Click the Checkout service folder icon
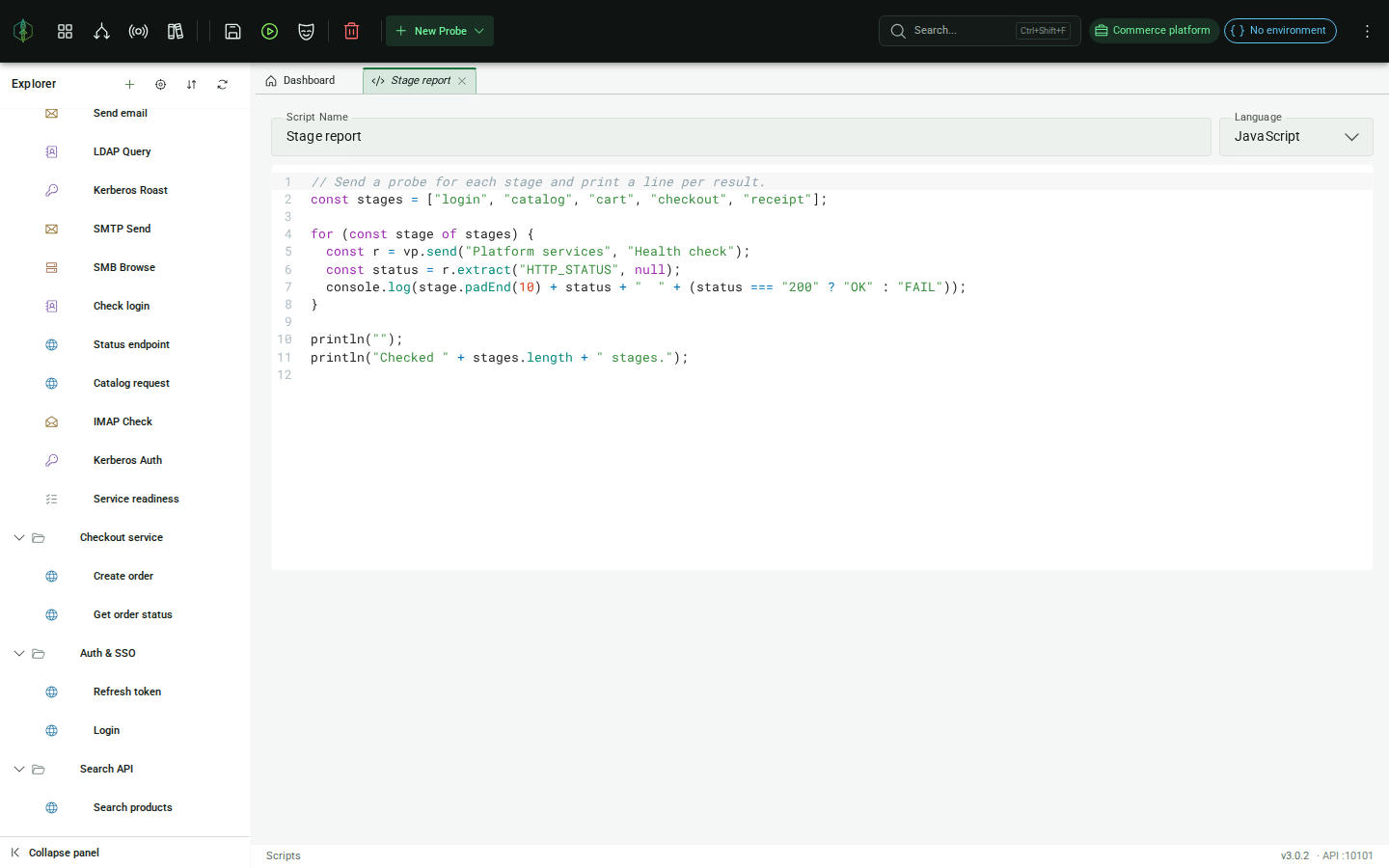 click(x=39, y=537)
